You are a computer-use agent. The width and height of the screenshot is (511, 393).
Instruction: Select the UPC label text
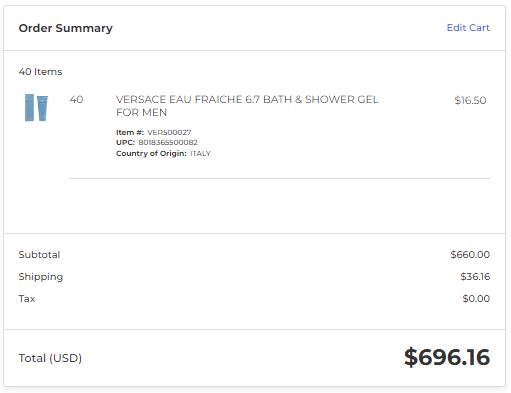[125, 142]
